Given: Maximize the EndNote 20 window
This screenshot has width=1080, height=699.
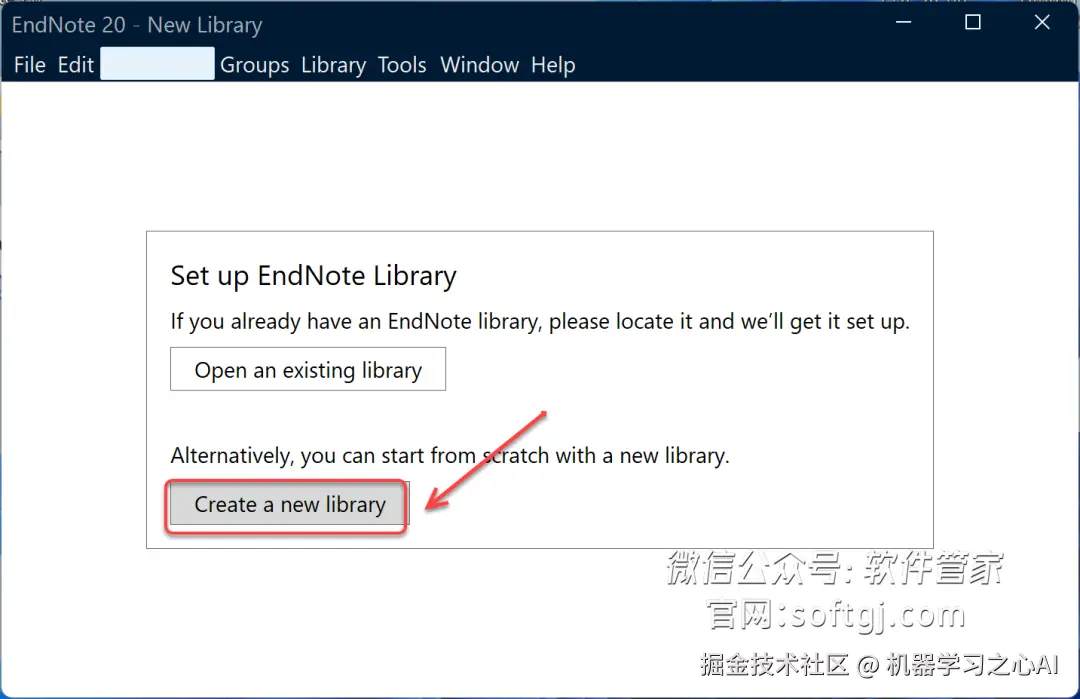Looking at the screenshot, I should tap(973, 23).
